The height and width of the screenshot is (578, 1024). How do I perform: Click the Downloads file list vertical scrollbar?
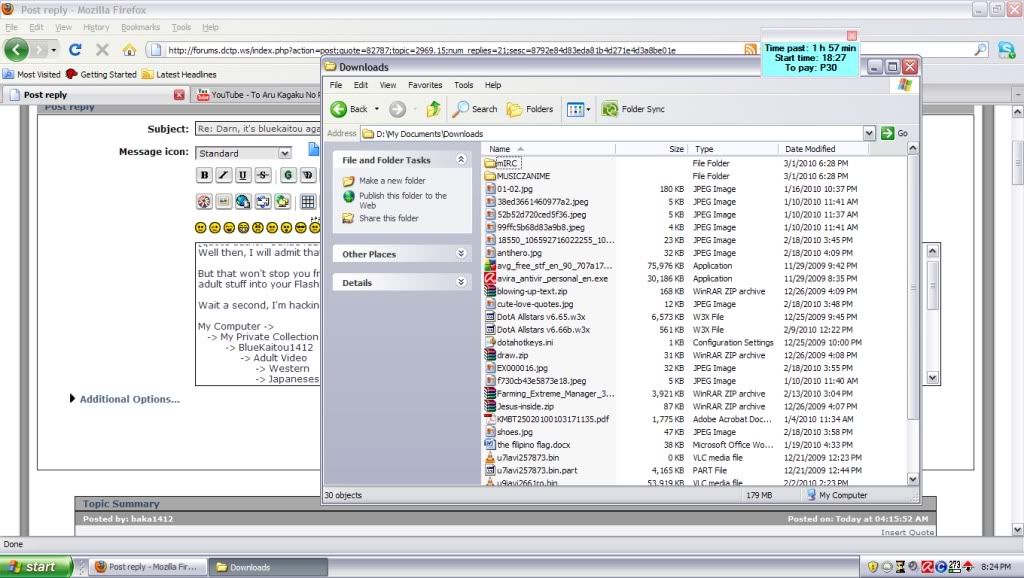[912, 313]
